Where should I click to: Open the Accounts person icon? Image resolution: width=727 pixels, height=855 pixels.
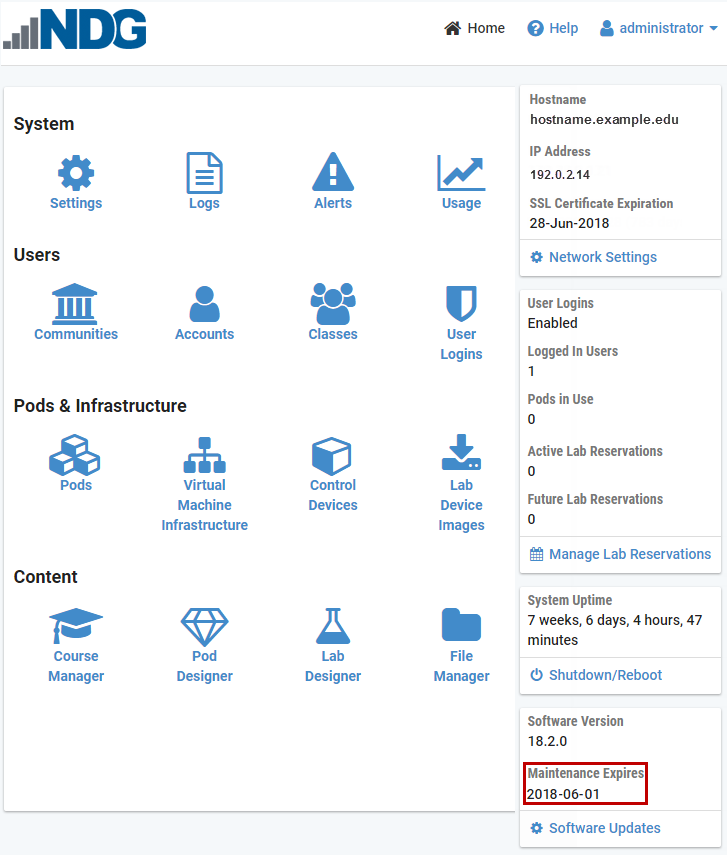(x=204, y=304)
